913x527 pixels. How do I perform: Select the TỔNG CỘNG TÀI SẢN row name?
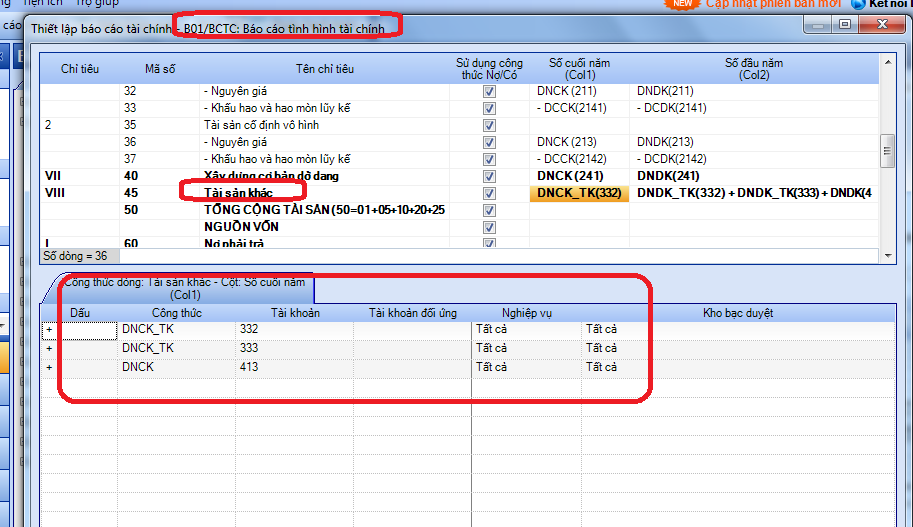click(324, 210)
